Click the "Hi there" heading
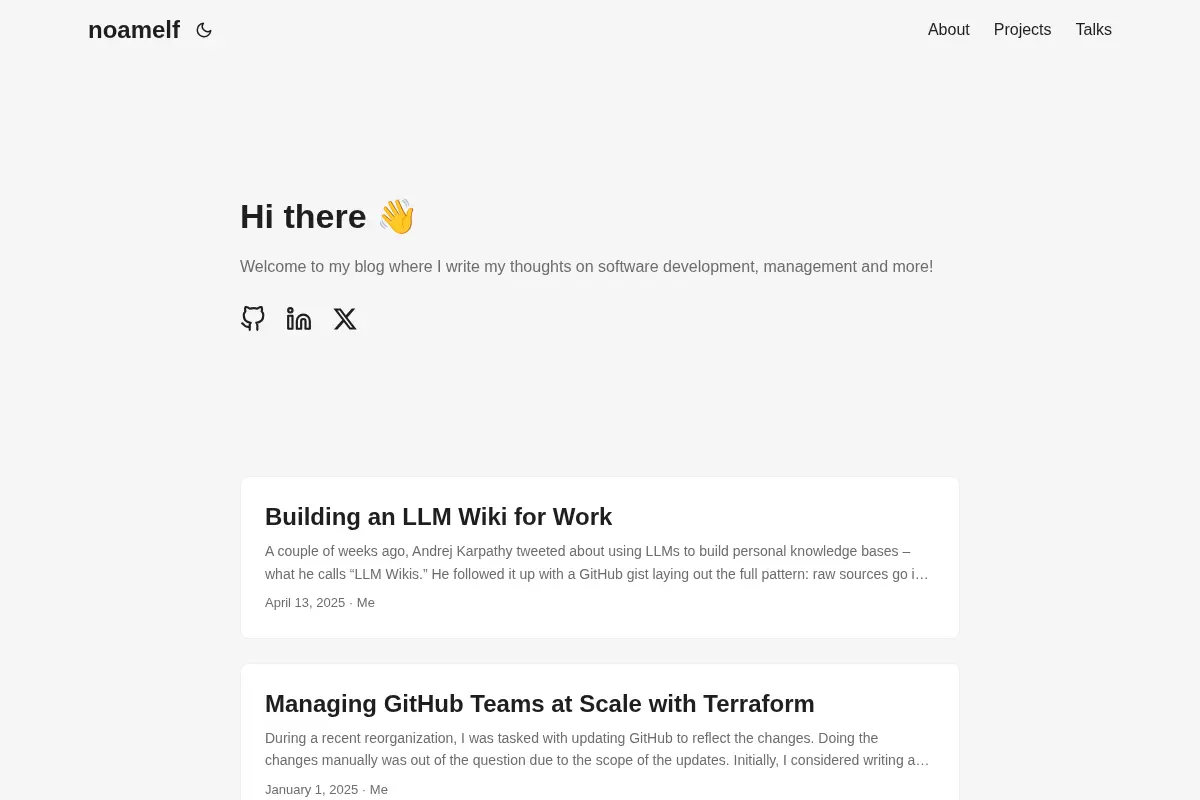The width and height of the screenshot is (1200, 800). [x=303, y=216]
